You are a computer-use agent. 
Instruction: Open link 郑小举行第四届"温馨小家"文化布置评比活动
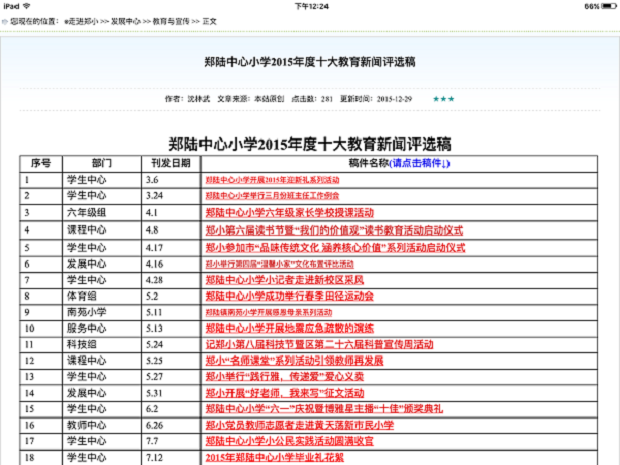coord(279,264)
